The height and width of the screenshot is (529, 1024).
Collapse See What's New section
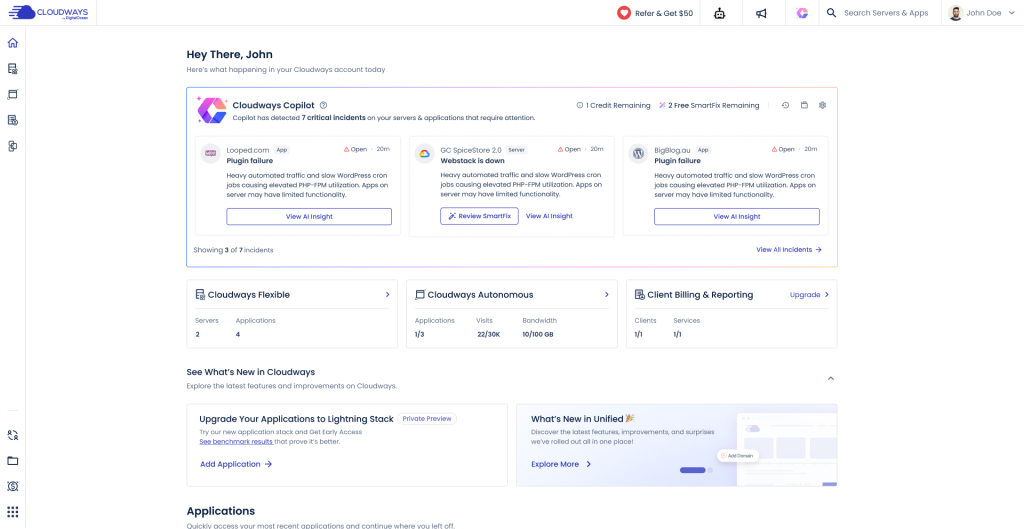tap(831, 378)
